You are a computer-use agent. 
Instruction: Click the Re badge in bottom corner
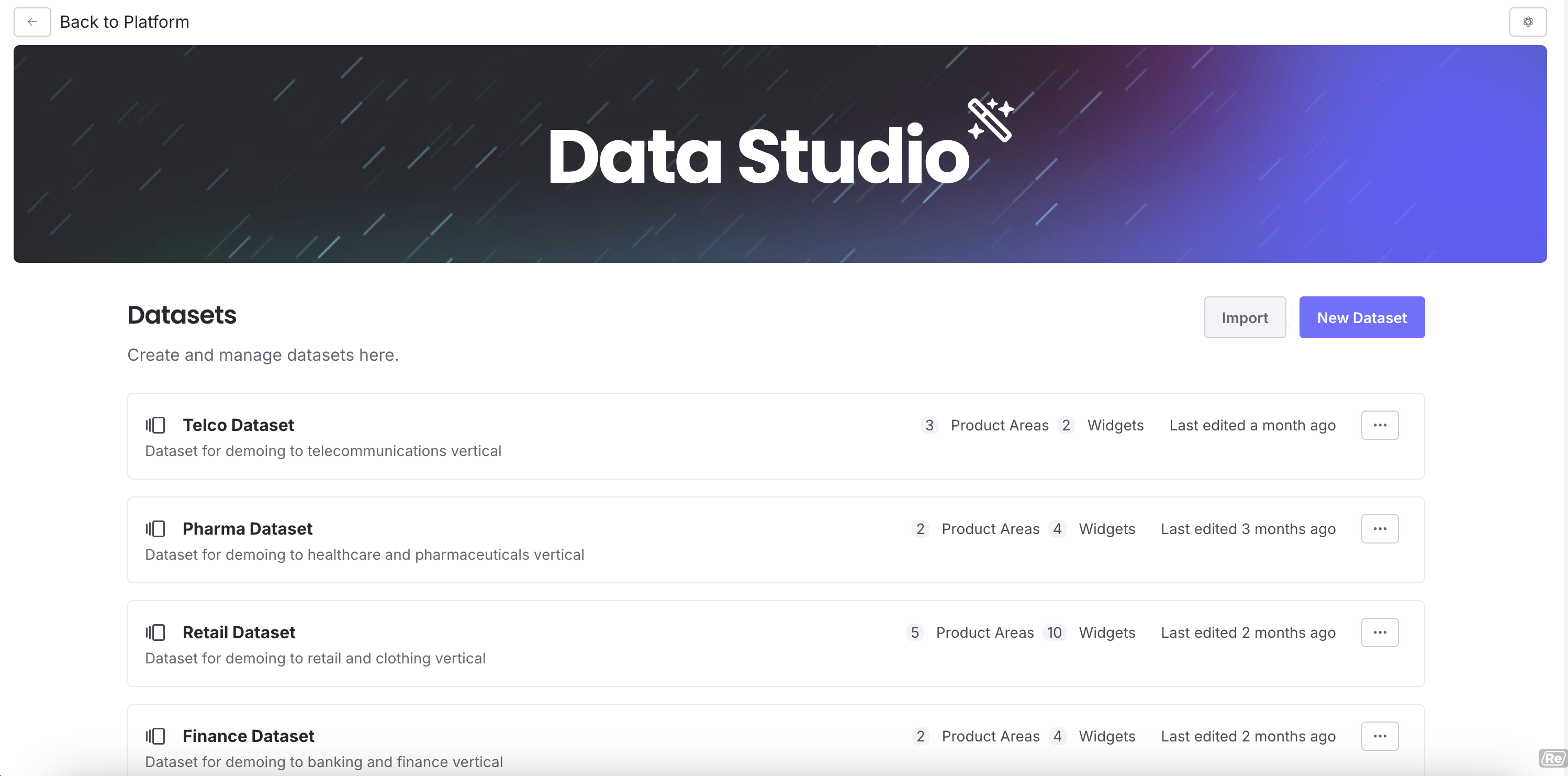point(1552,758)
